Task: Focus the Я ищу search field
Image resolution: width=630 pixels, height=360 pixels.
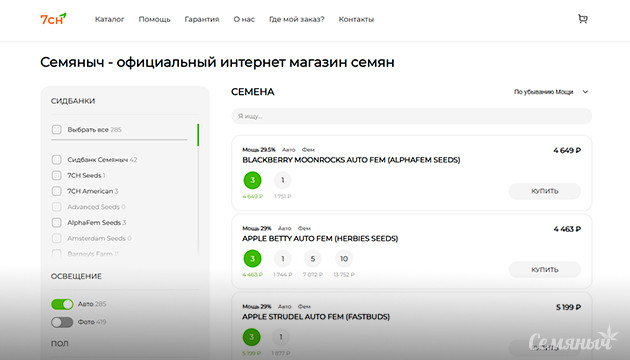Action: point(411,116)
